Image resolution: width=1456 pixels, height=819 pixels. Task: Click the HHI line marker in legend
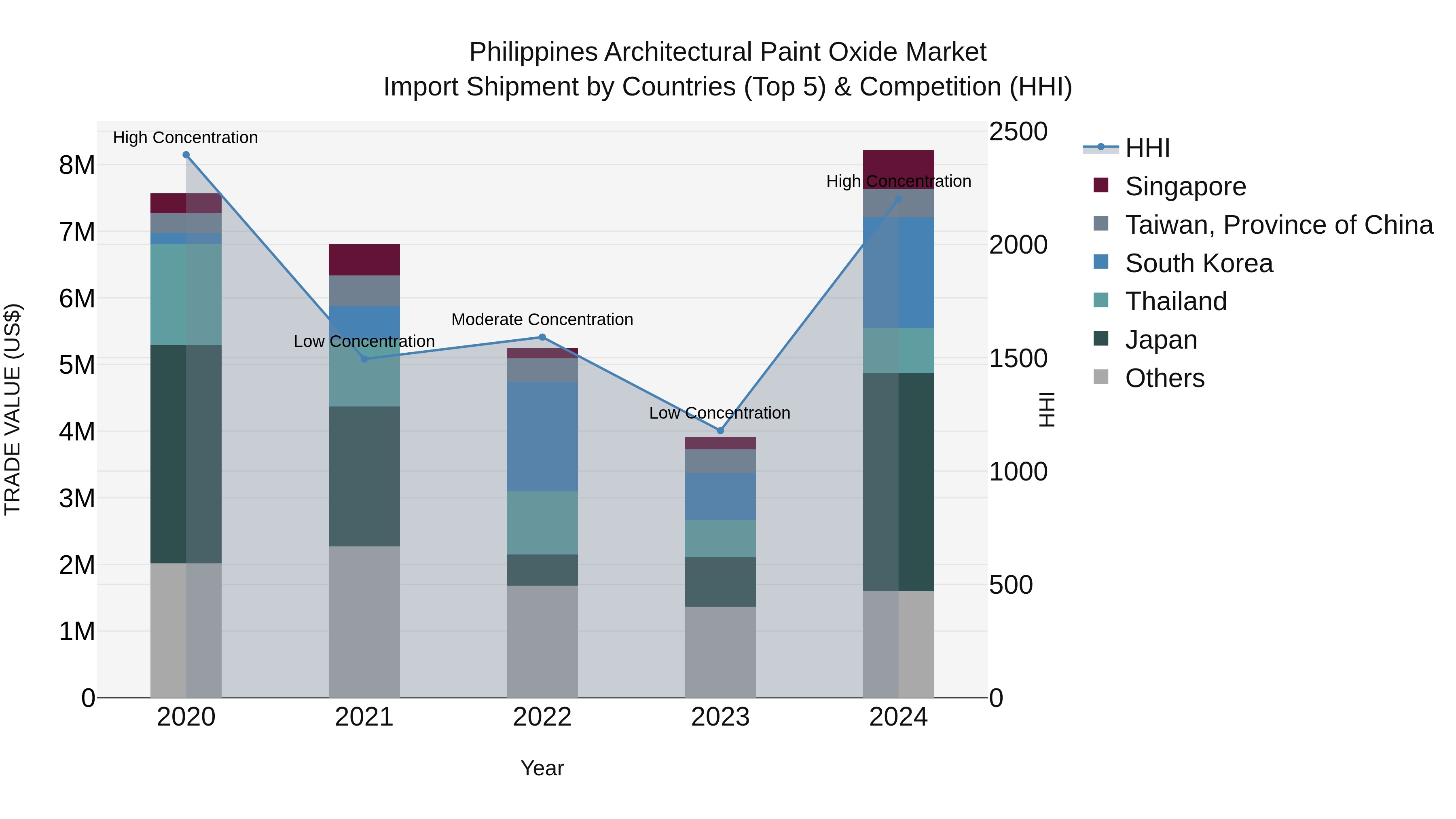click(1101, 147)
